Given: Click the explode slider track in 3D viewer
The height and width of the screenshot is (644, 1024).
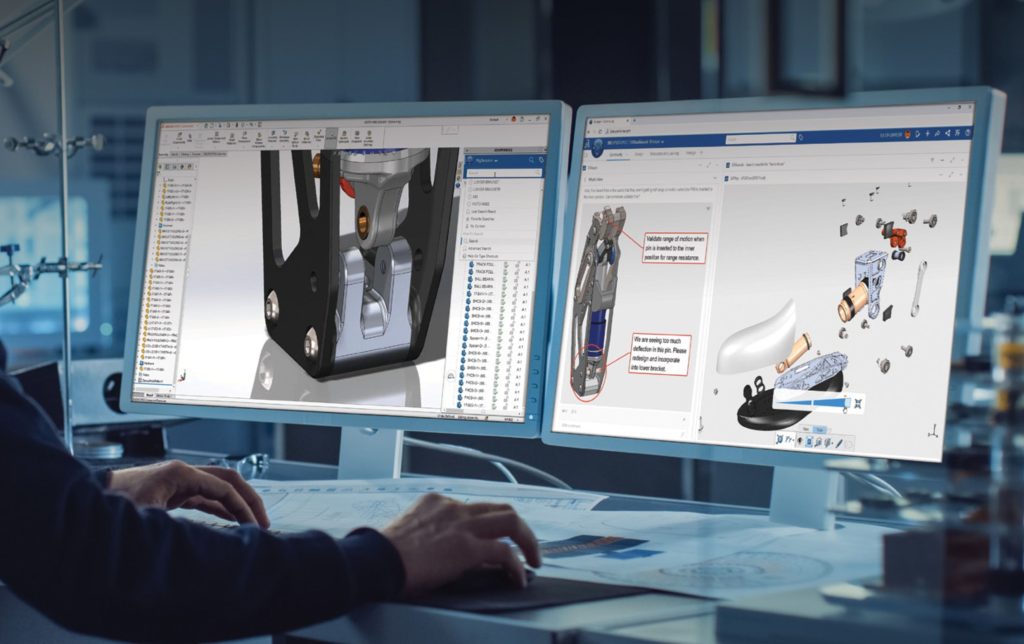Looking at the screenshot, I should 810,403.
